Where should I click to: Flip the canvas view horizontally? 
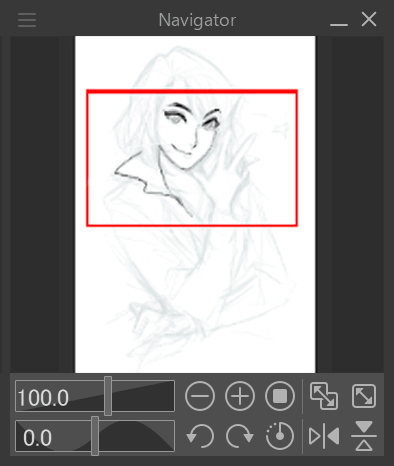(x=324, y=436)
